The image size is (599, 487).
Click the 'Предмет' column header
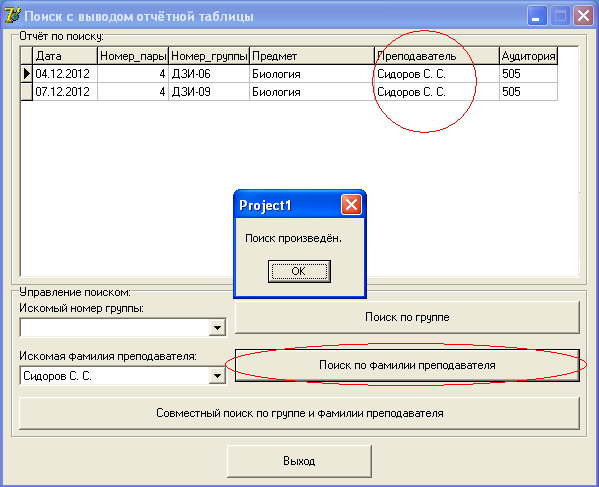click(312, 56)
